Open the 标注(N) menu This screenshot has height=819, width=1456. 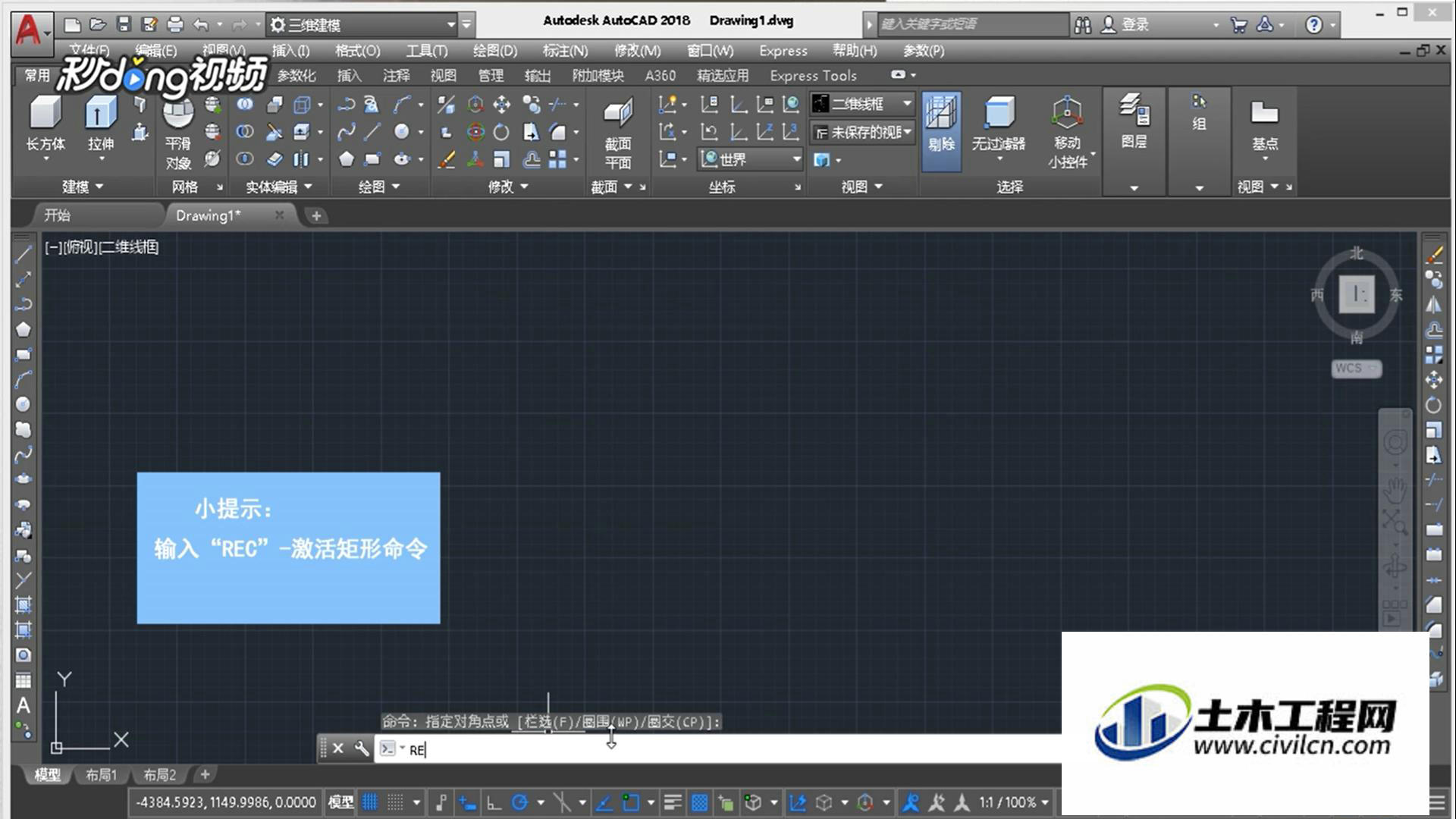565,51
